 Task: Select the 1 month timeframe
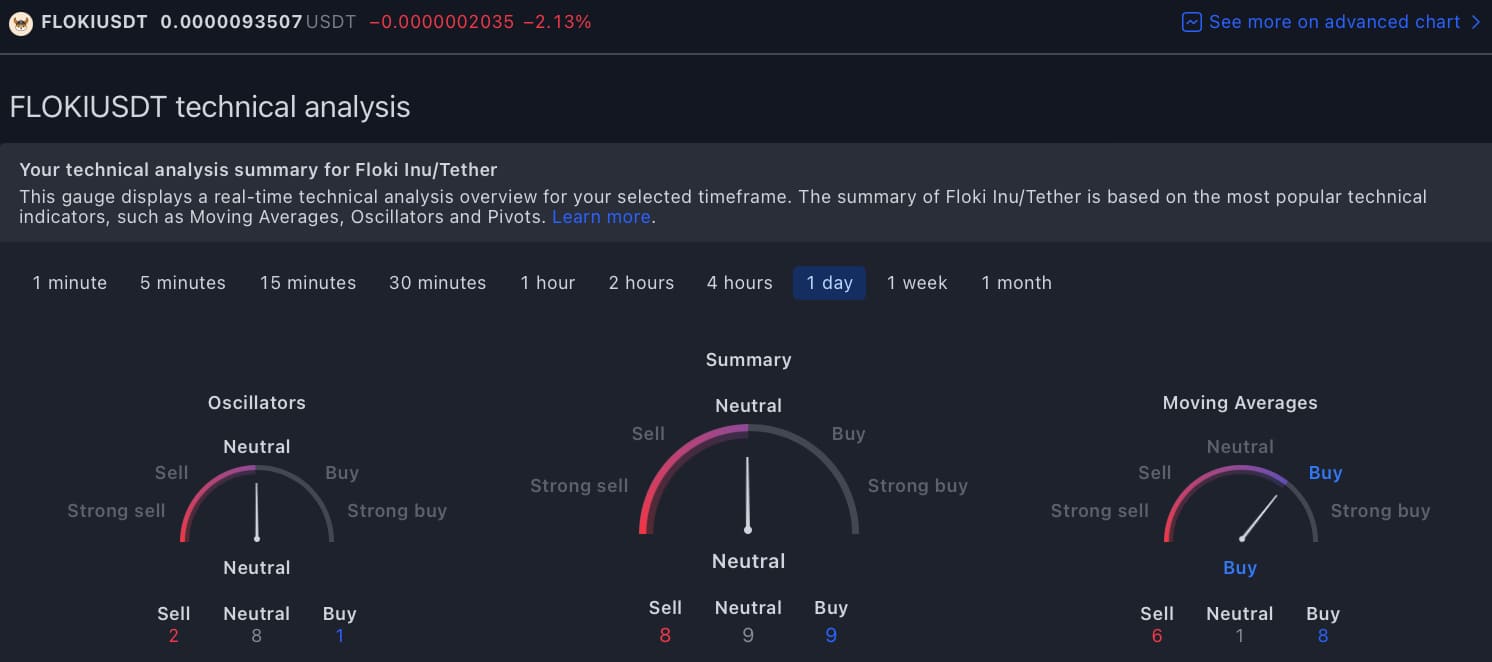(1016, 283)
